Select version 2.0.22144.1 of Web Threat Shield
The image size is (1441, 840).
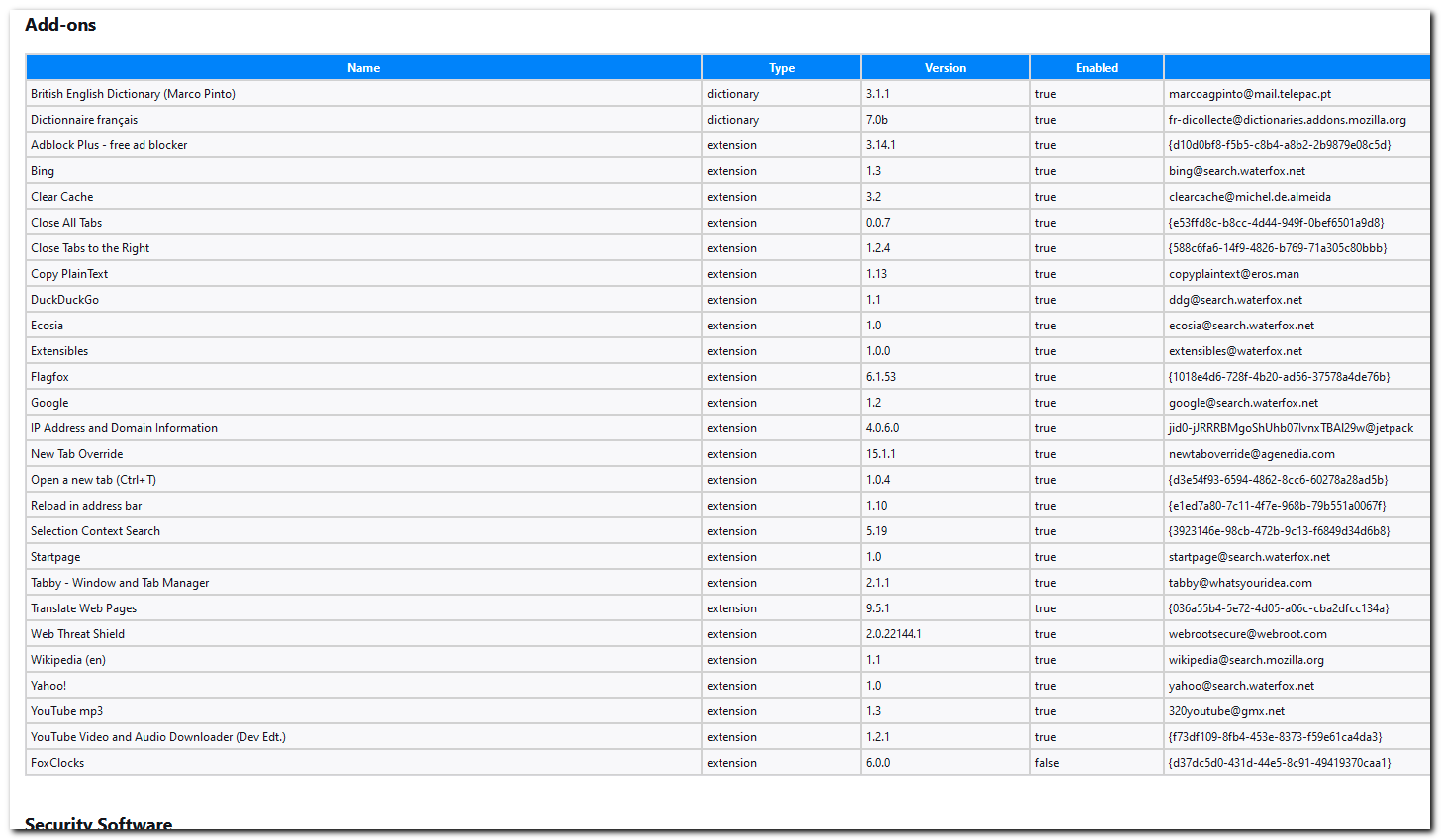pos(894,634)
